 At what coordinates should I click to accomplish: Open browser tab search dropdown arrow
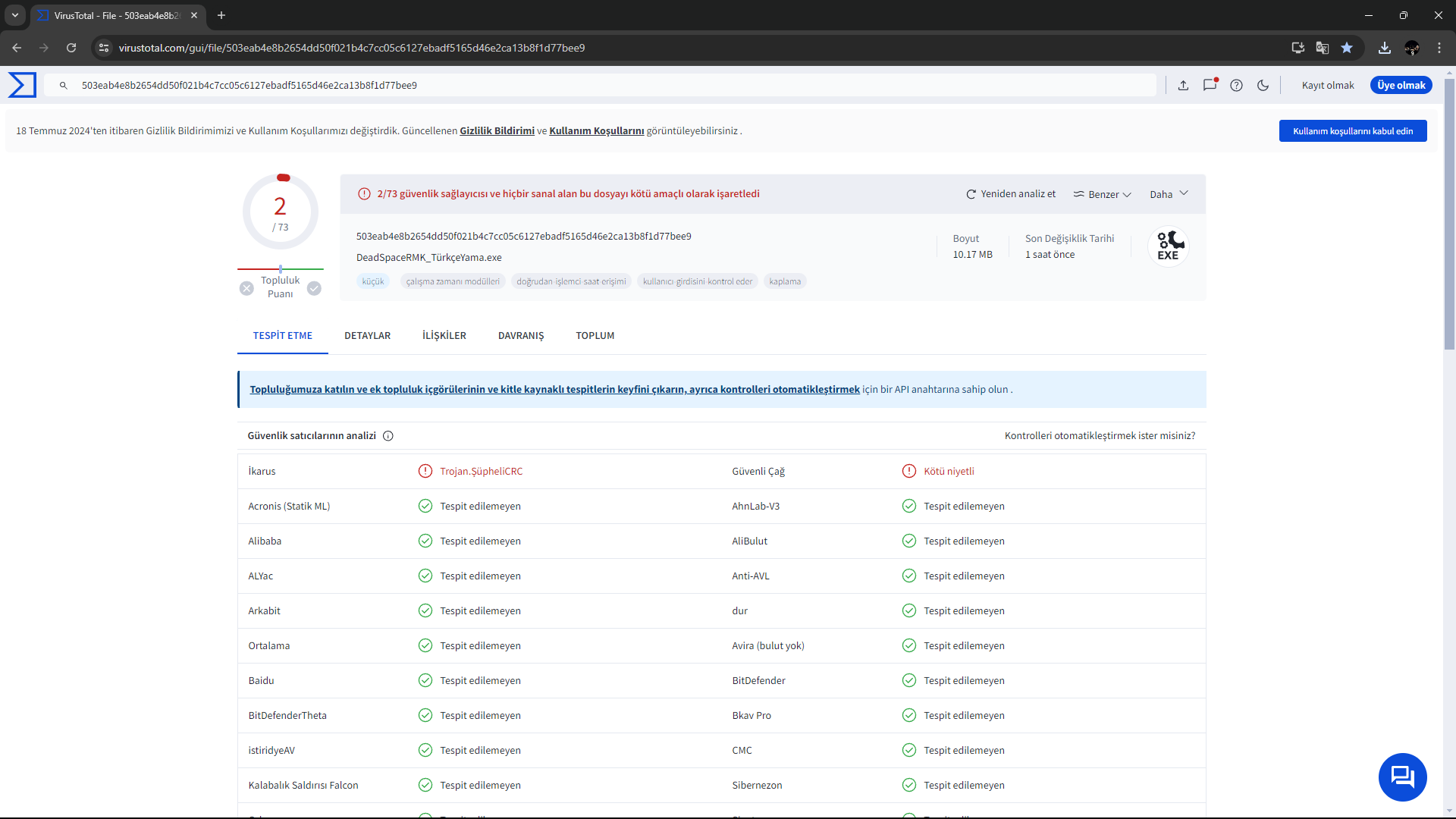pos(14,15)
